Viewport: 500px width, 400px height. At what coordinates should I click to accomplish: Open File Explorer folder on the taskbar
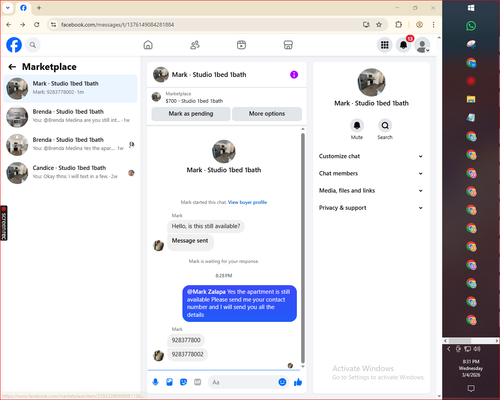[471, 99]
